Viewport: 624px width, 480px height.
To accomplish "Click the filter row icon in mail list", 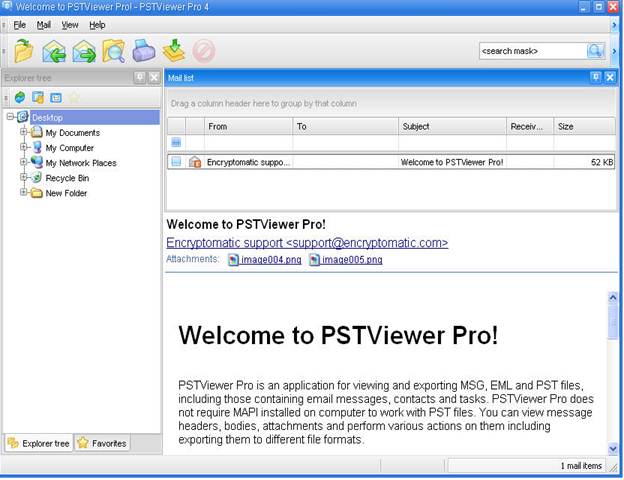I will pos(176,142).
